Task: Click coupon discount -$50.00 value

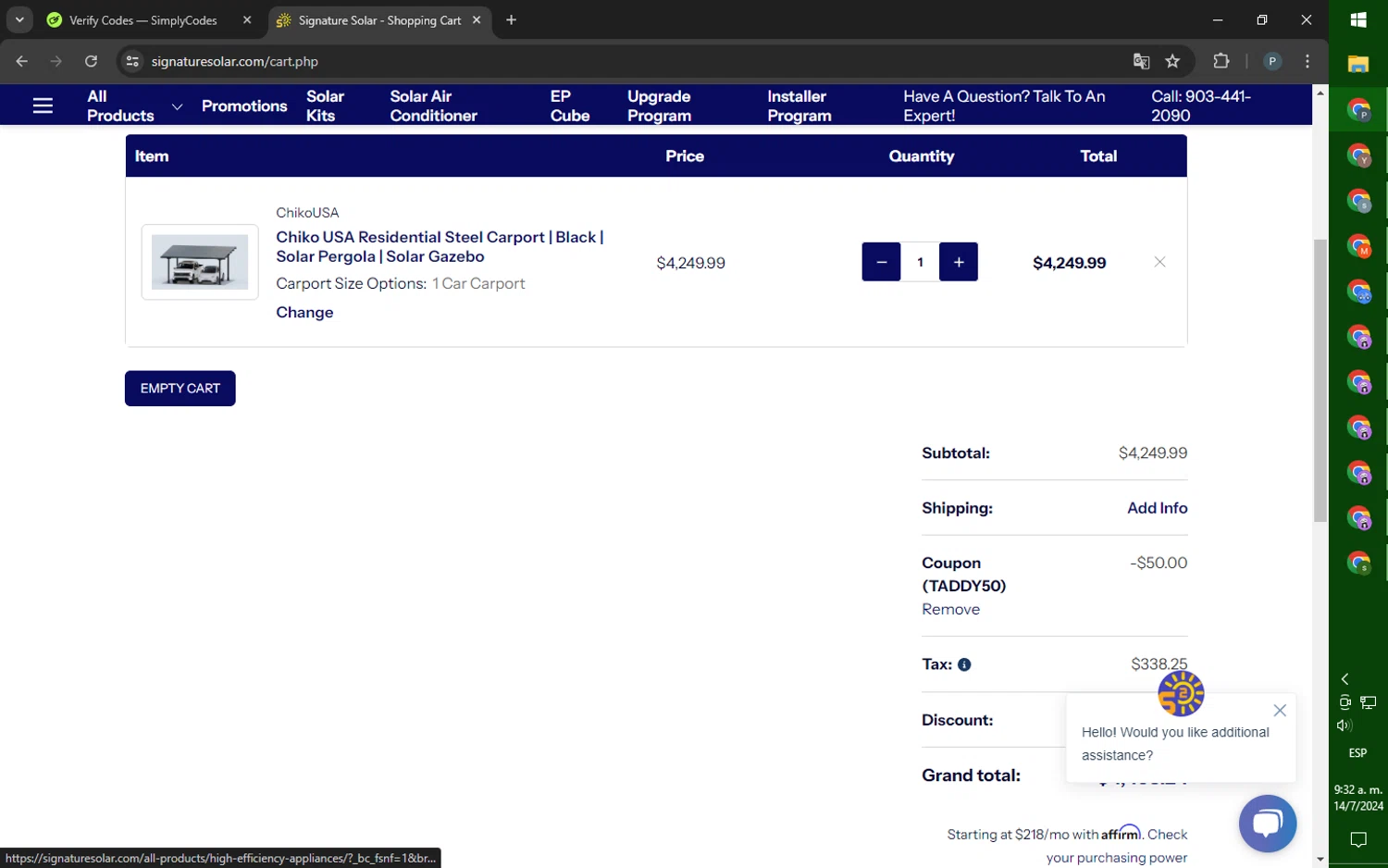Action: pos(1159,563)
